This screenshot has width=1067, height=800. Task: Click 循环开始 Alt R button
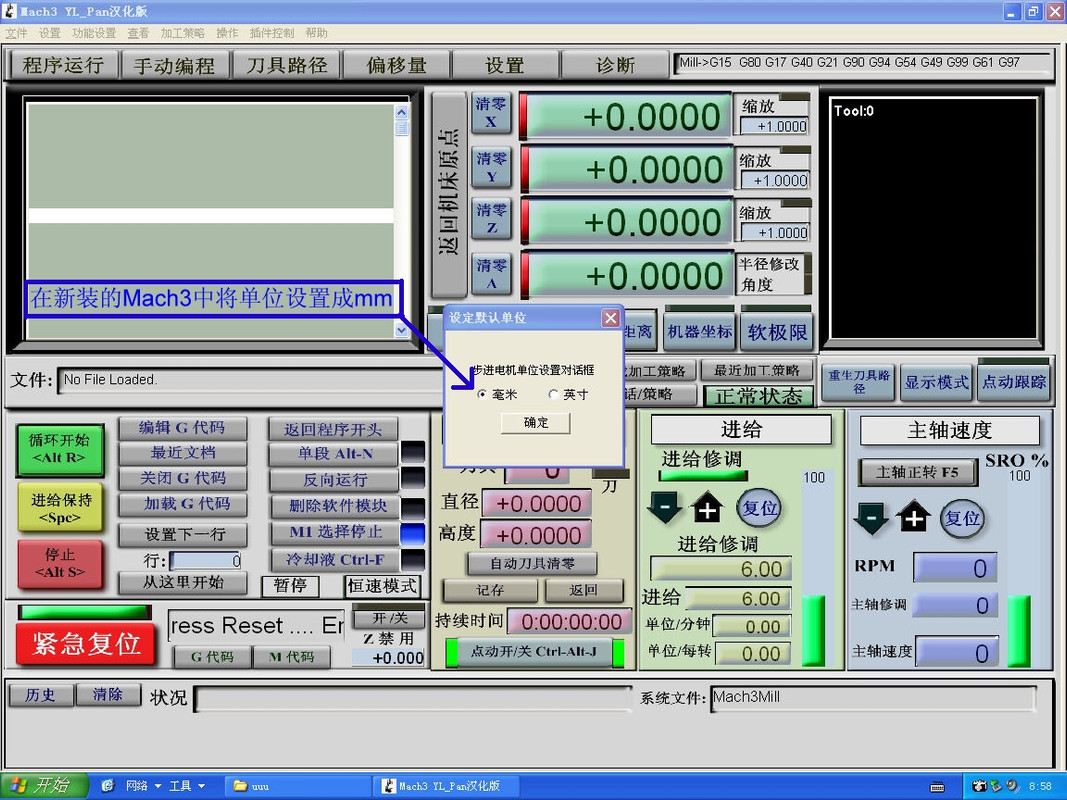coord(60,449)
